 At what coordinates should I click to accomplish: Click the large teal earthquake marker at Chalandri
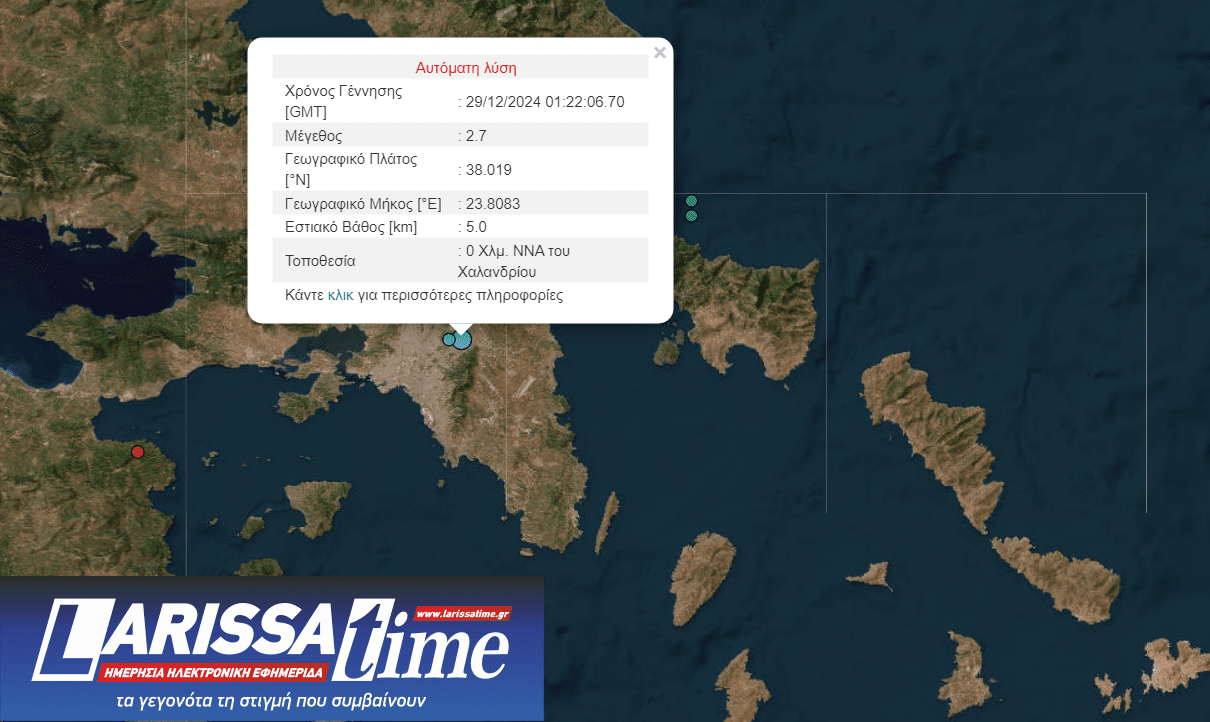coord(462,341)
